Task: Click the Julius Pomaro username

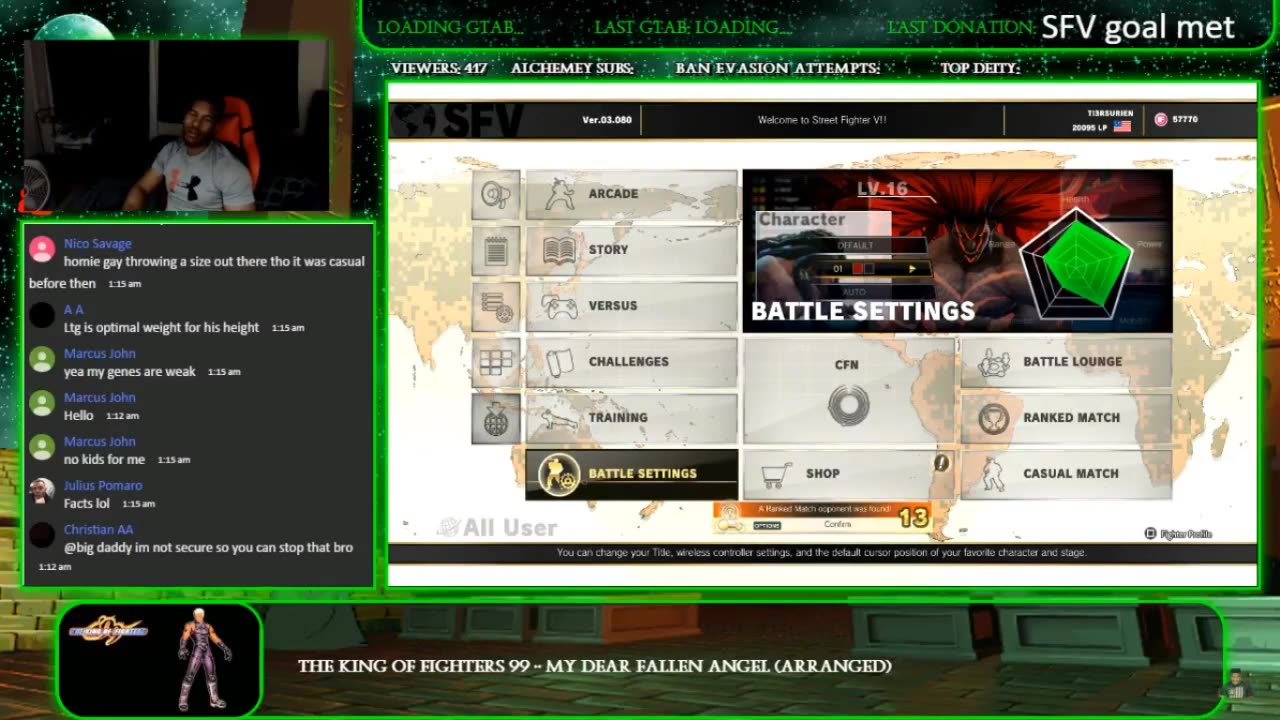Action: click(x=103, y=485)
